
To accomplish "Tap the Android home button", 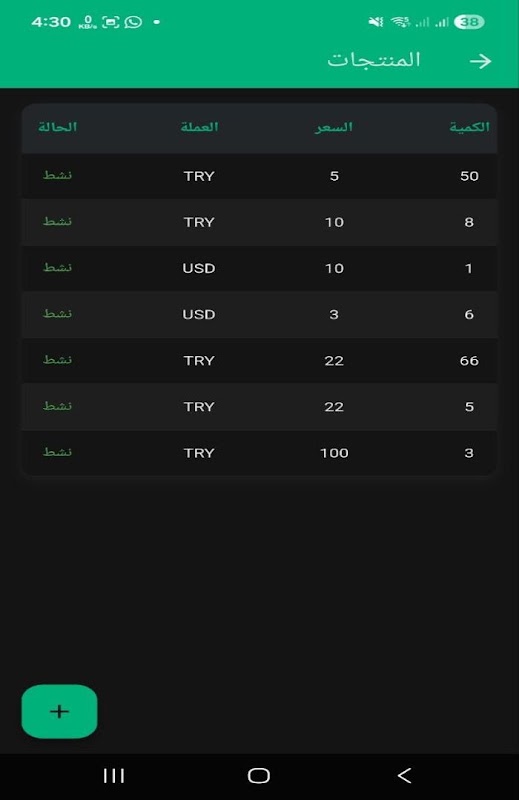I will tap(259, 776).
